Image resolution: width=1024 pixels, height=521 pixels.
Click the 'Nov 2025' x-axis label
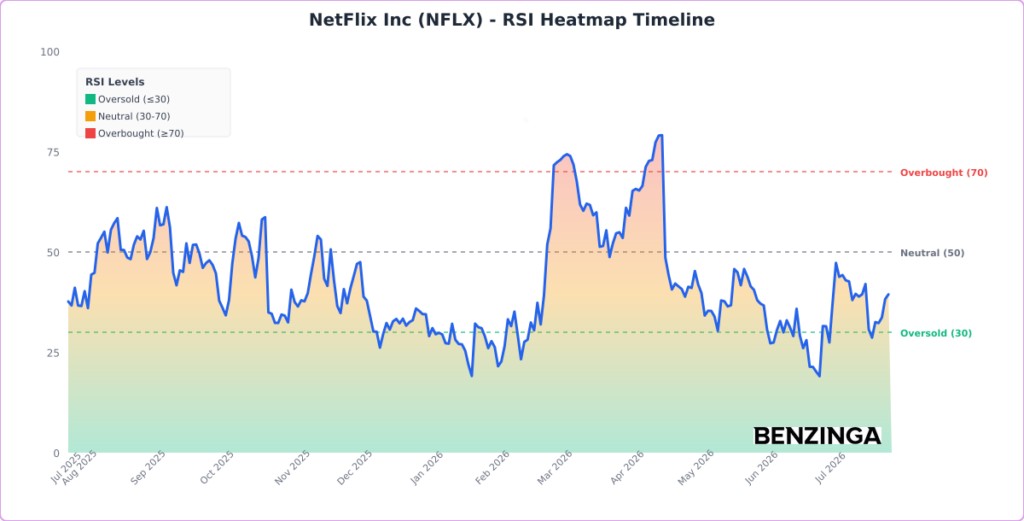[x=293, y=467]
